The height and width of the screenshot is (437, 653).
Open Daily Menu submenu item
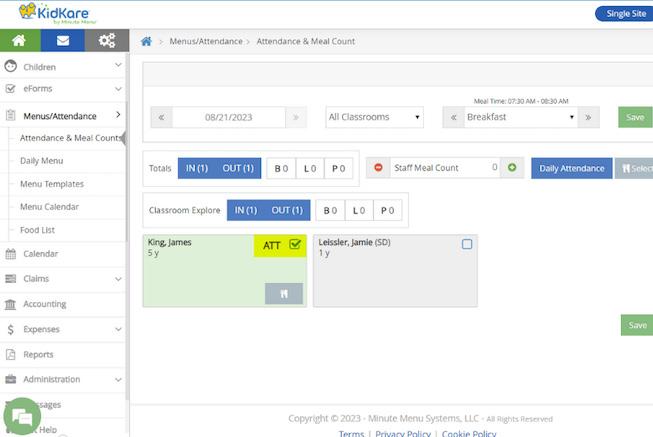pyautogui.click(x=42, y=161)
